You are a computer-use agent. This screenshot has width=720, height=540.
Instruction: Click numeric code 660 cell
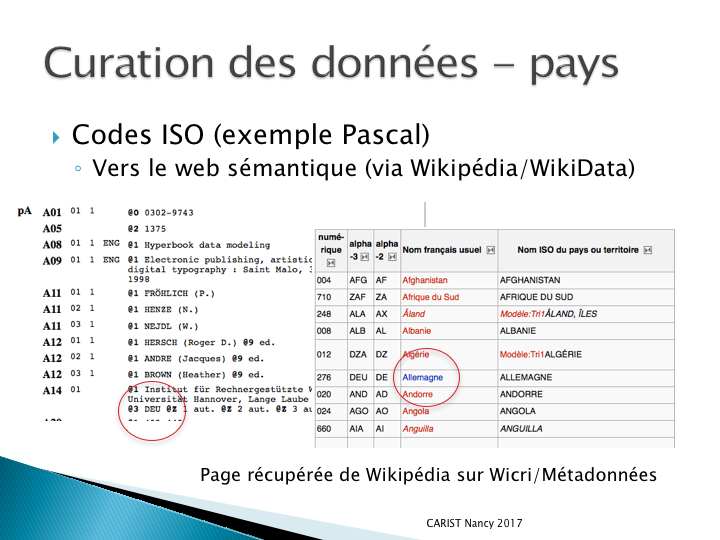tap(331, 429)
